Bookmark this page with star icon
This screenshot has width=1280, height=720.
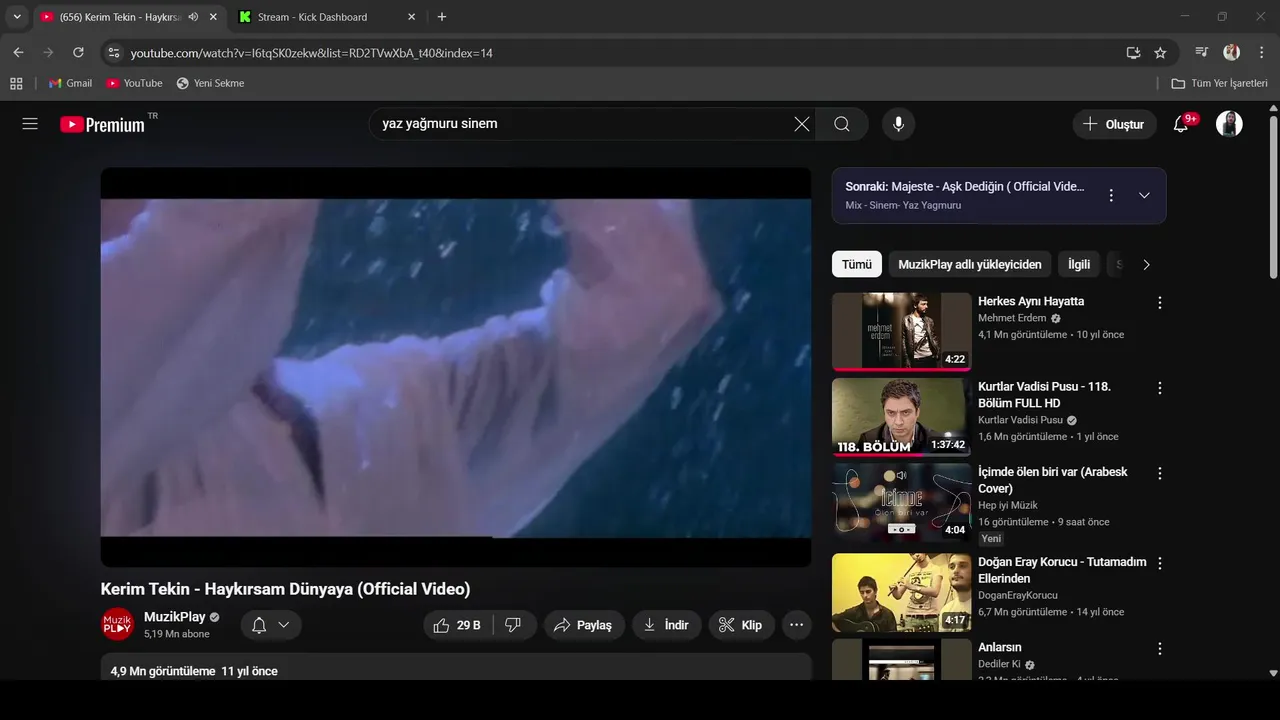[x=1160, y=52]
